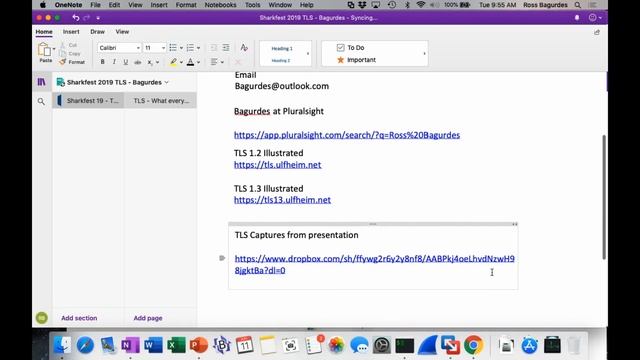
Task: Click the note container paragraph handle
Action: pyautogui.click(x=222, y=258)
